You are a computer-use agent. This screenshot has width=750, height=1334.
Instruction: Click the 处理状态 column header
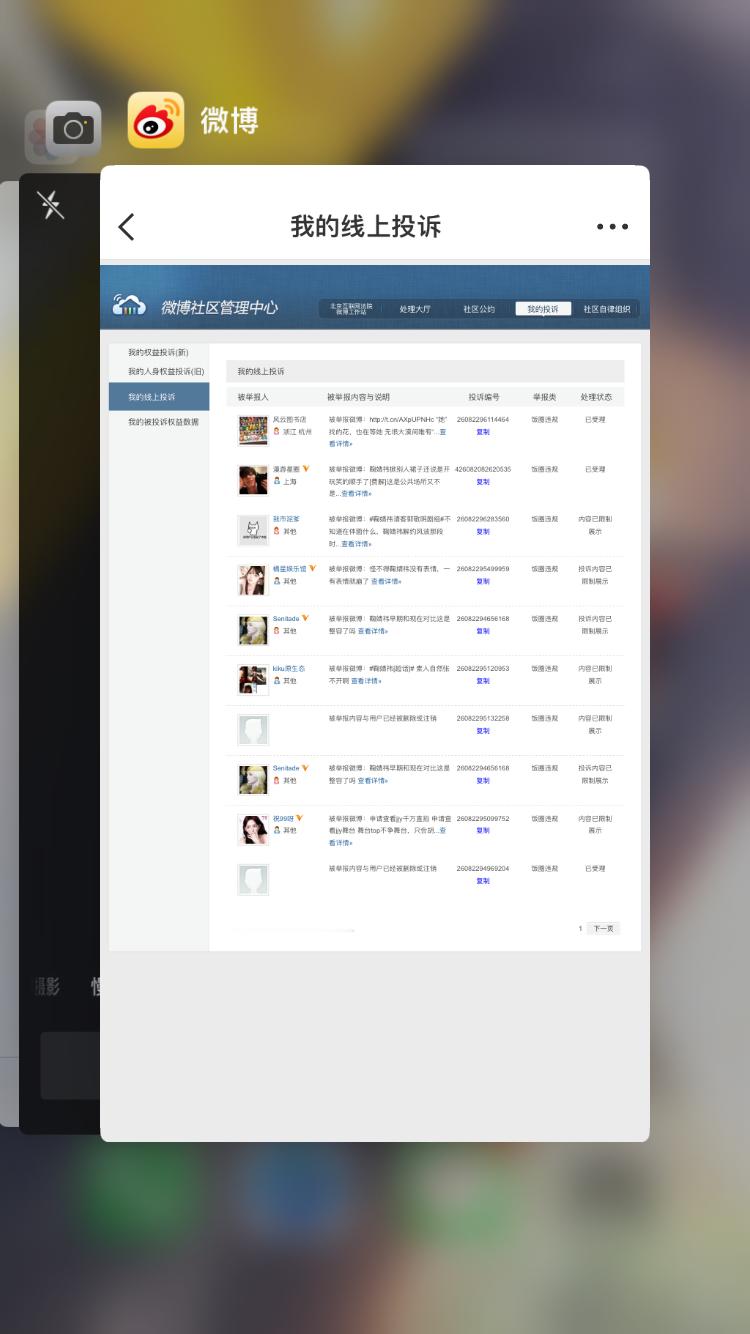[x=596, y=397]
